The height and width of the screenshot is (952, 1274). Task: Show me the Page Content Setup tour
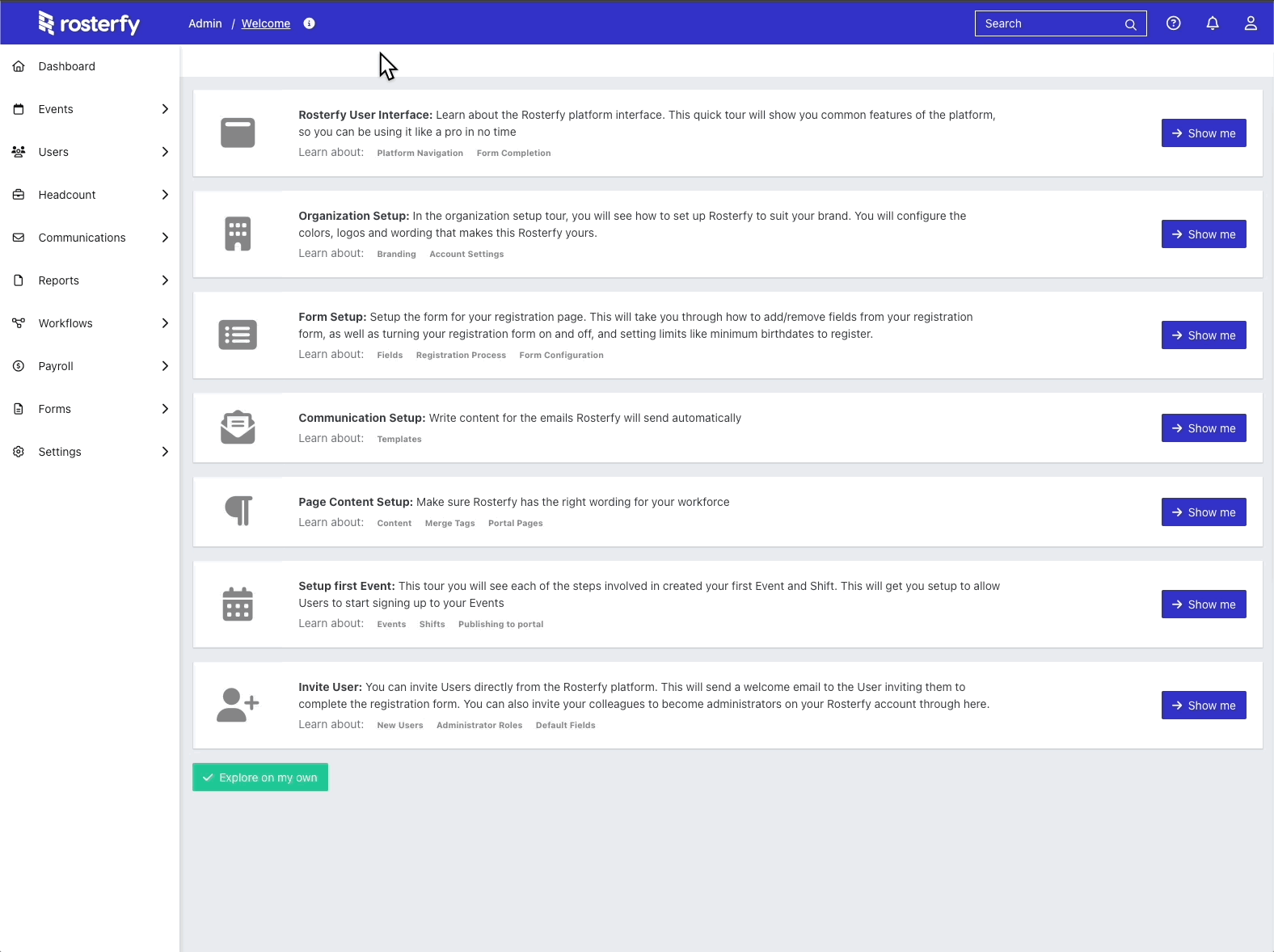tap(1204, 512)
